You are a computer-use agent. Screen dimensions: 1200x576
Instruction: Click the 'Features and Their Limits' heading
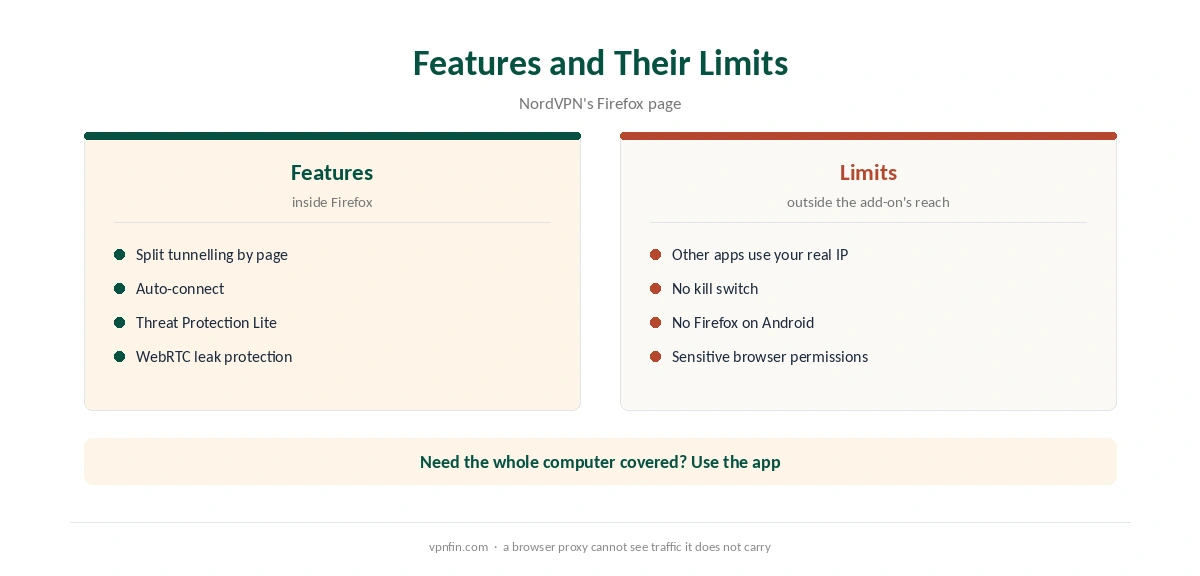point(600,63)
